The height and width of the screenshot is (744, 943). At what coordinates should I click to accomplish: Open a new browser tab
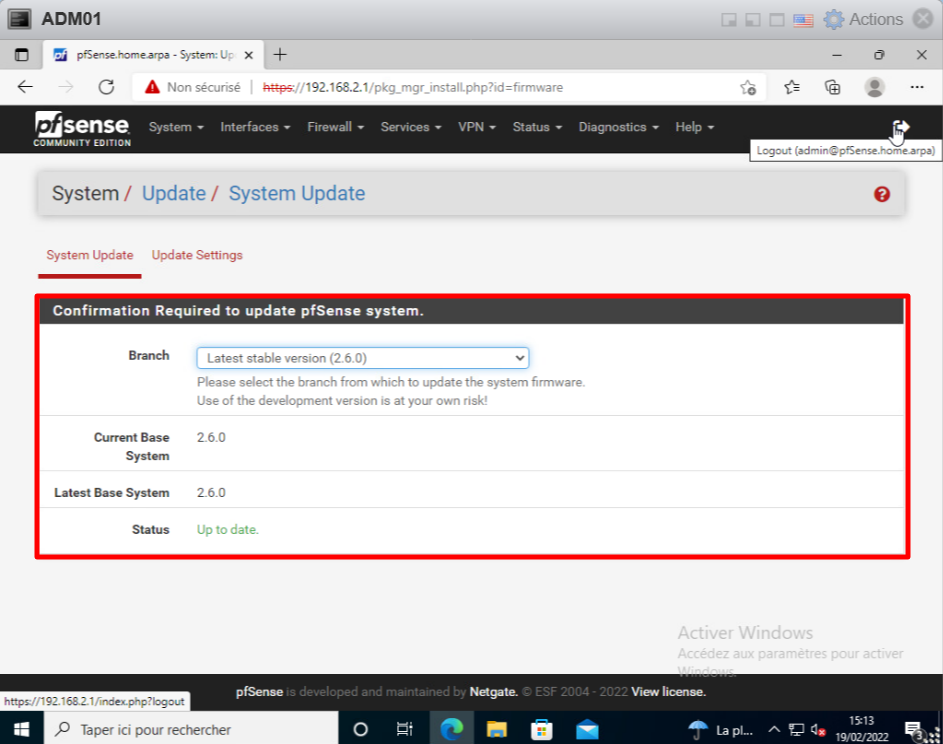coord(280,55)
